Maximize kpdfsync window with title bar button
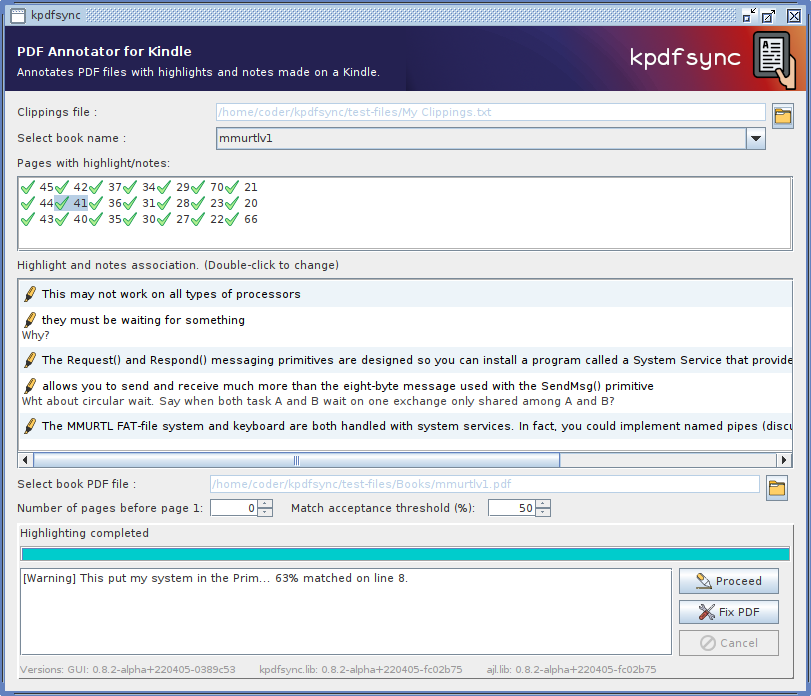Viewport: 811px width, 696px height. tap(769, 16)
